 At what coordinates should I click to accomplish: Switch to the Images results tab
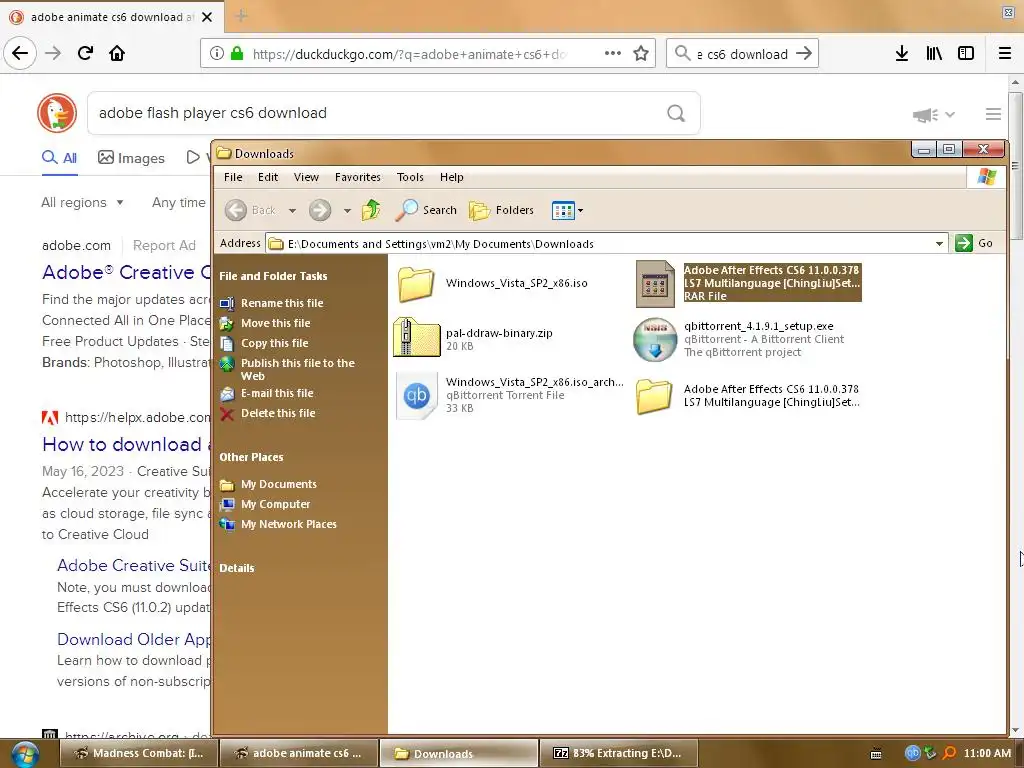[x=131, y=157]
